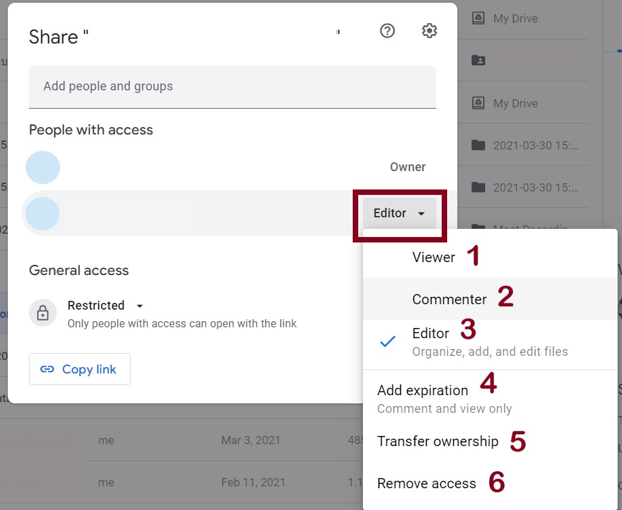The image size is (622, 510).
Task: Open the Help question mark icon
Action: click(387, 31)
